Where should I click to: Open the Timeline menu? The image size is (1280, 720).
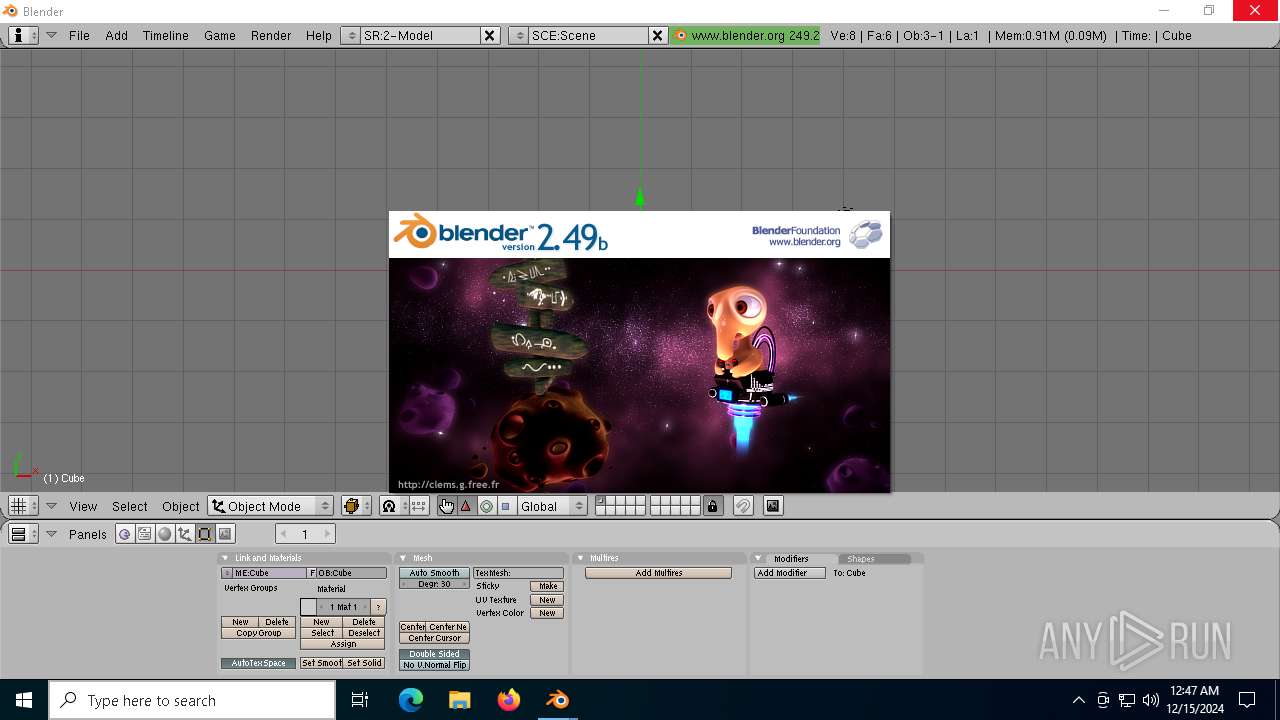pyautogui.click(x=165, y=35)
